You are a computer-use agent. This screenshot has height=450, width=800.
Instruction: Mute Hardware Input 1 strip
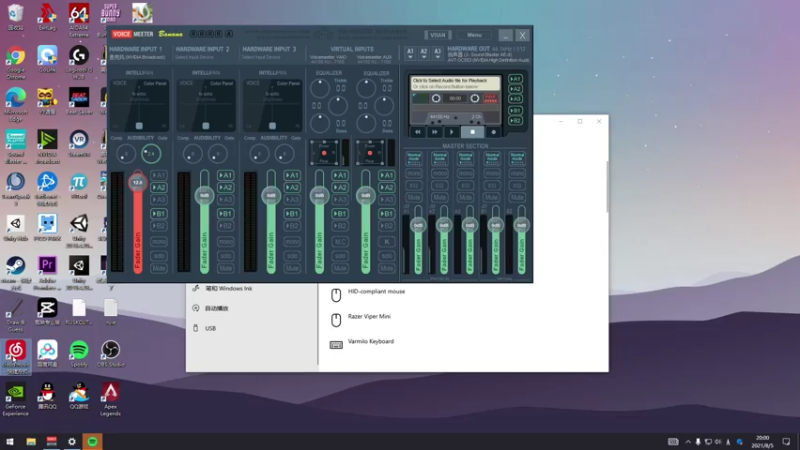pyautogui.click(x=159, y=268)
